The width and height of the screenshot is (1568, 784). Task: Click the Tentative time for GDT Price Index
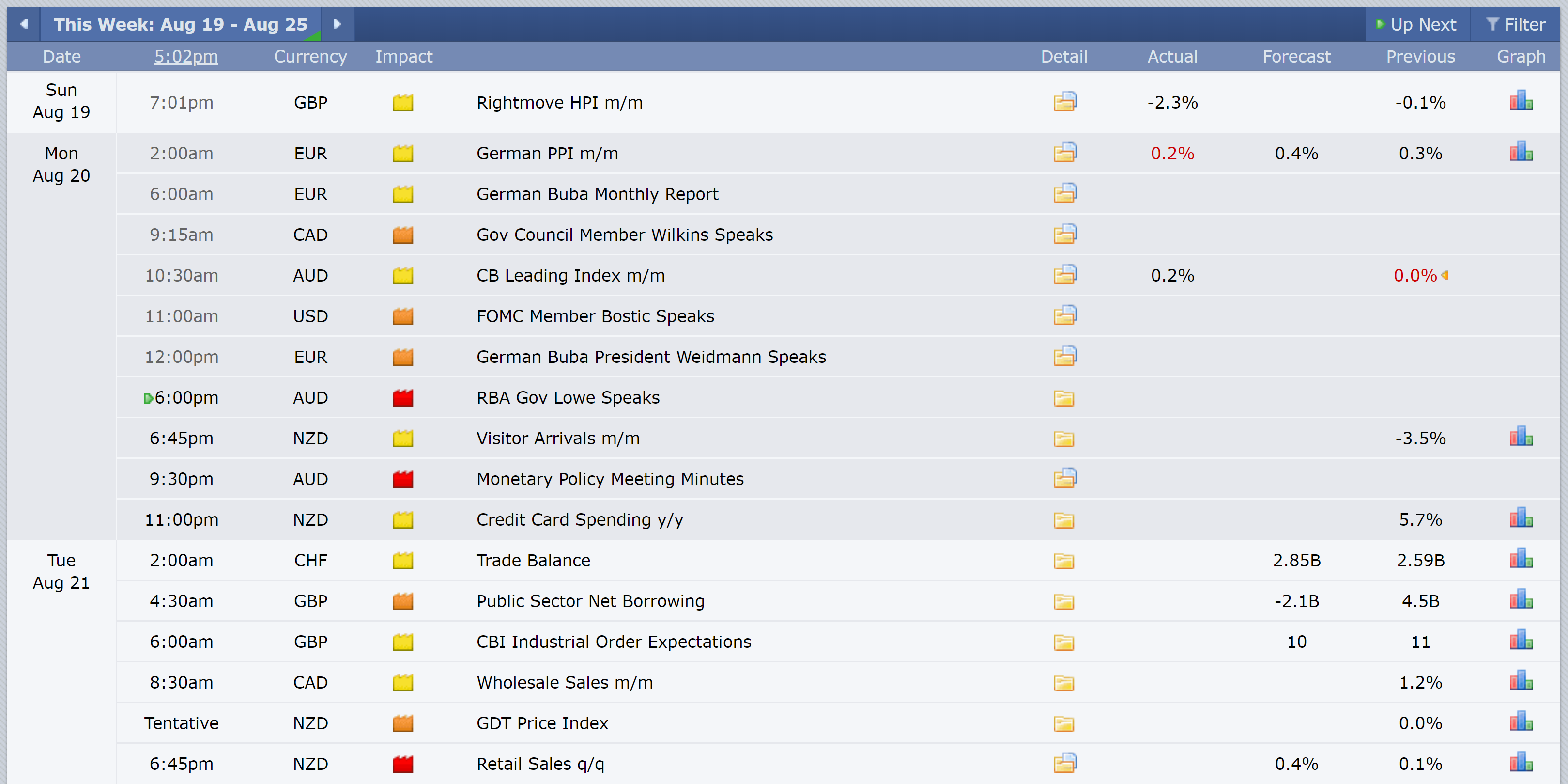(x=182, y=724)
